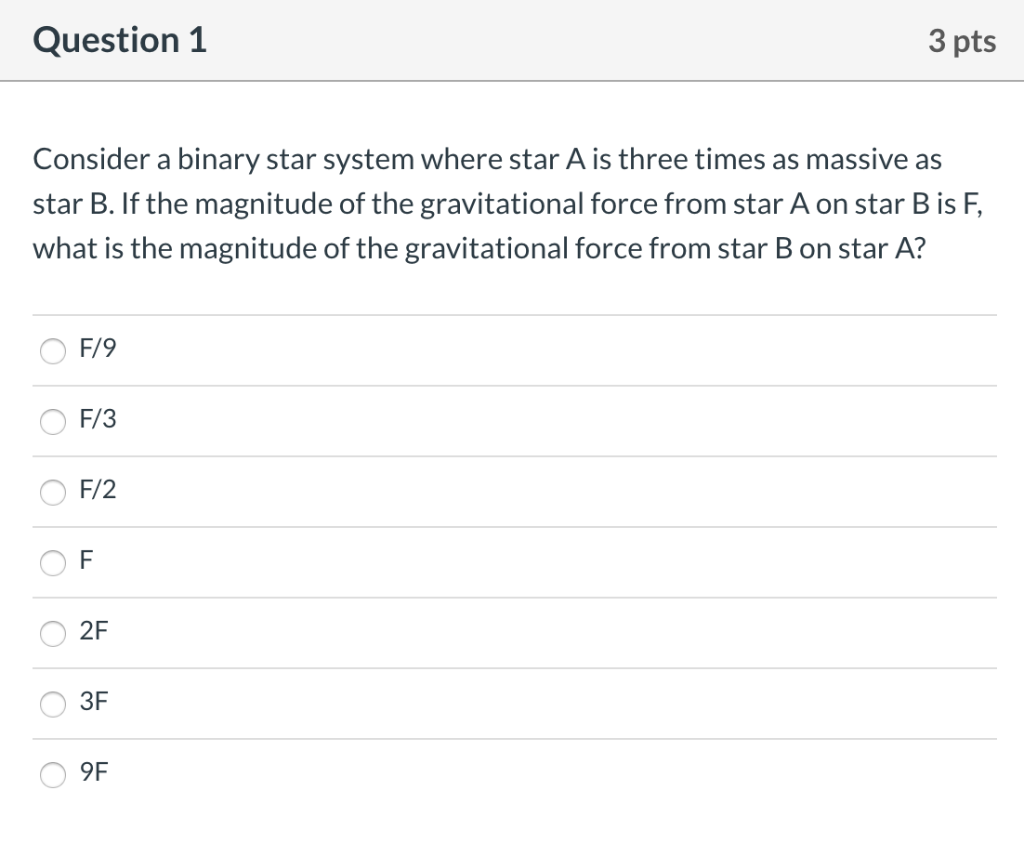The height and width of the screenshot is (843, 1024).
Task: Click the F answer label text
Action: tap(86, 561)
